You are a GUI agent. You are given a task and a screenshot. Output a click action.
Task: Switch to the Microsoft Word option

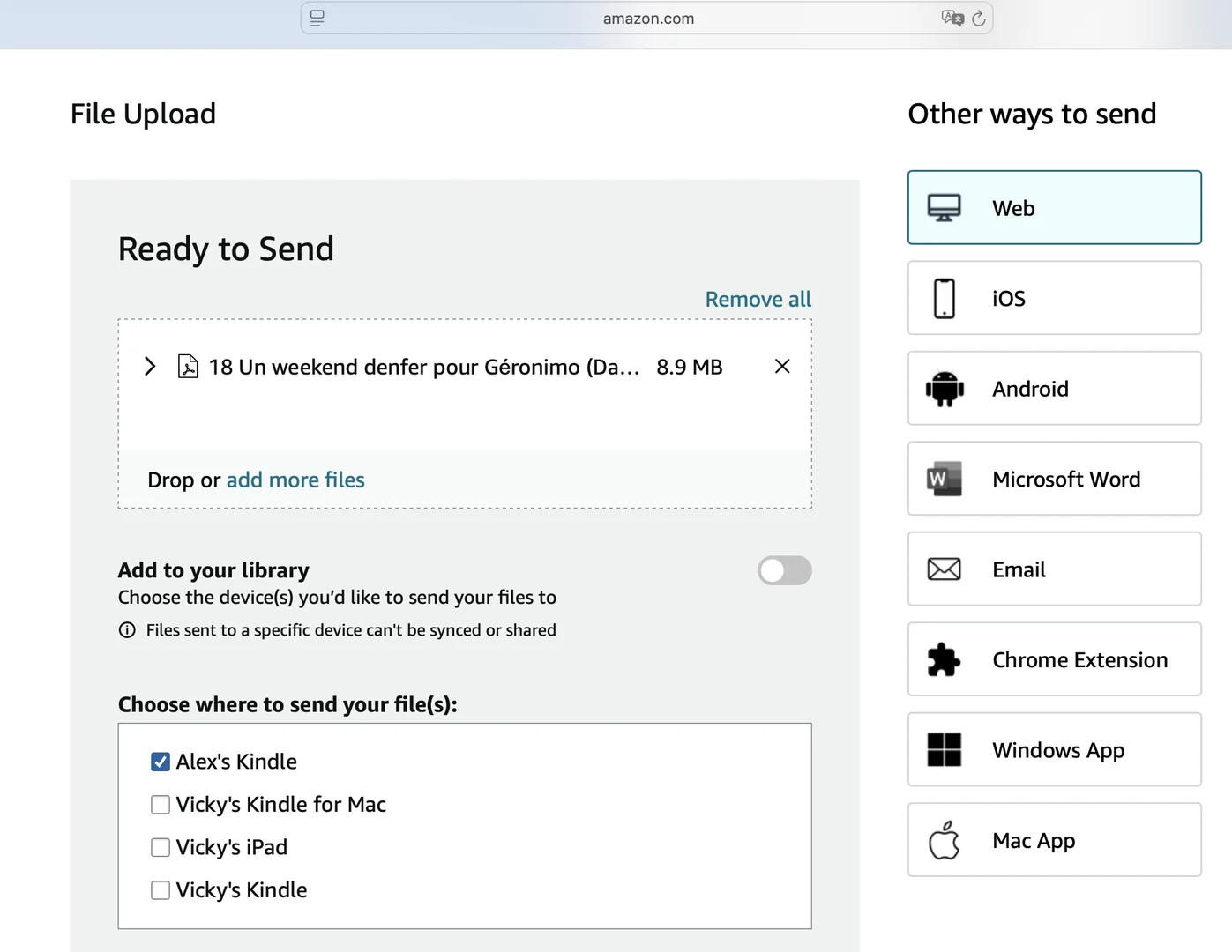1055,479
